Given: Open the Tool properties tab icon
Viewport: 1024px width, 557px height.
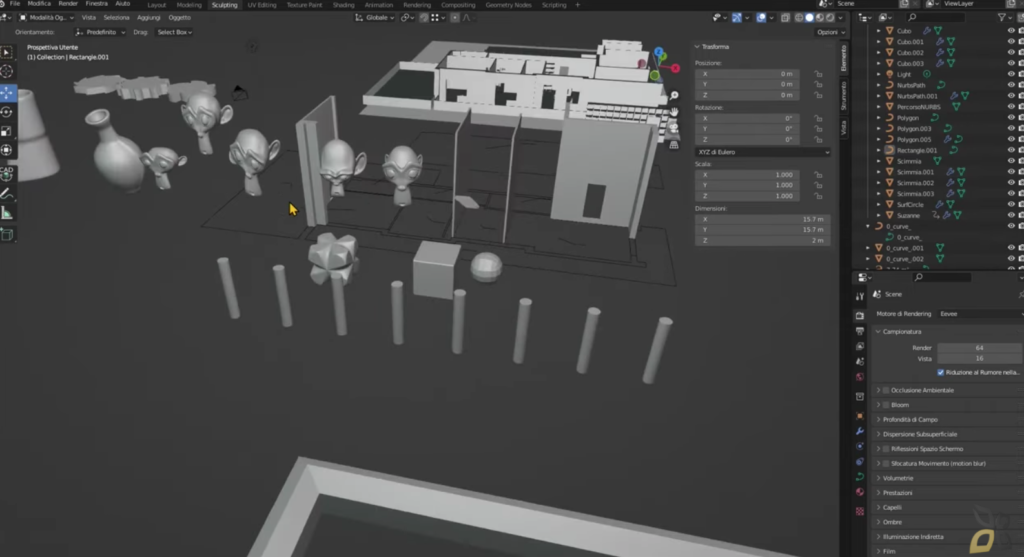Looking at the screenshot, I should 859,296.
